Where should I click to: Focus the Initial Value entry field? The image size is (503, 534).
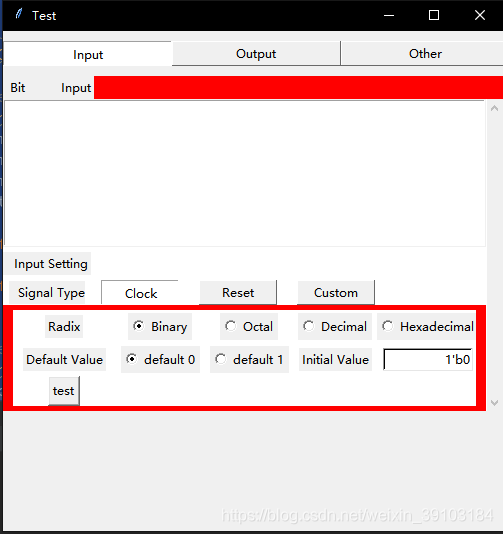click(x=428, y=360)
